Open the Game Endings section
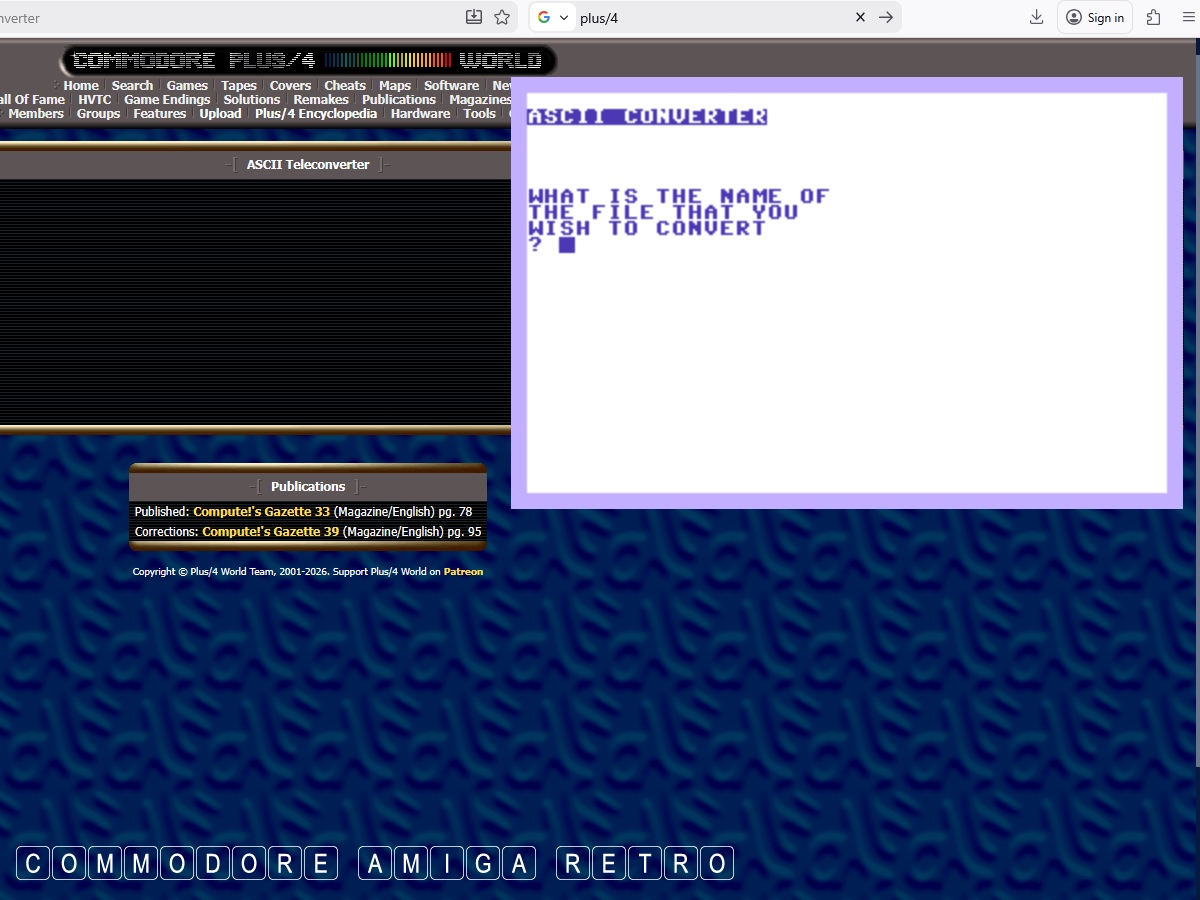Image resolution: width=1200 pixels, height=900 pixels. coord(167,100)
